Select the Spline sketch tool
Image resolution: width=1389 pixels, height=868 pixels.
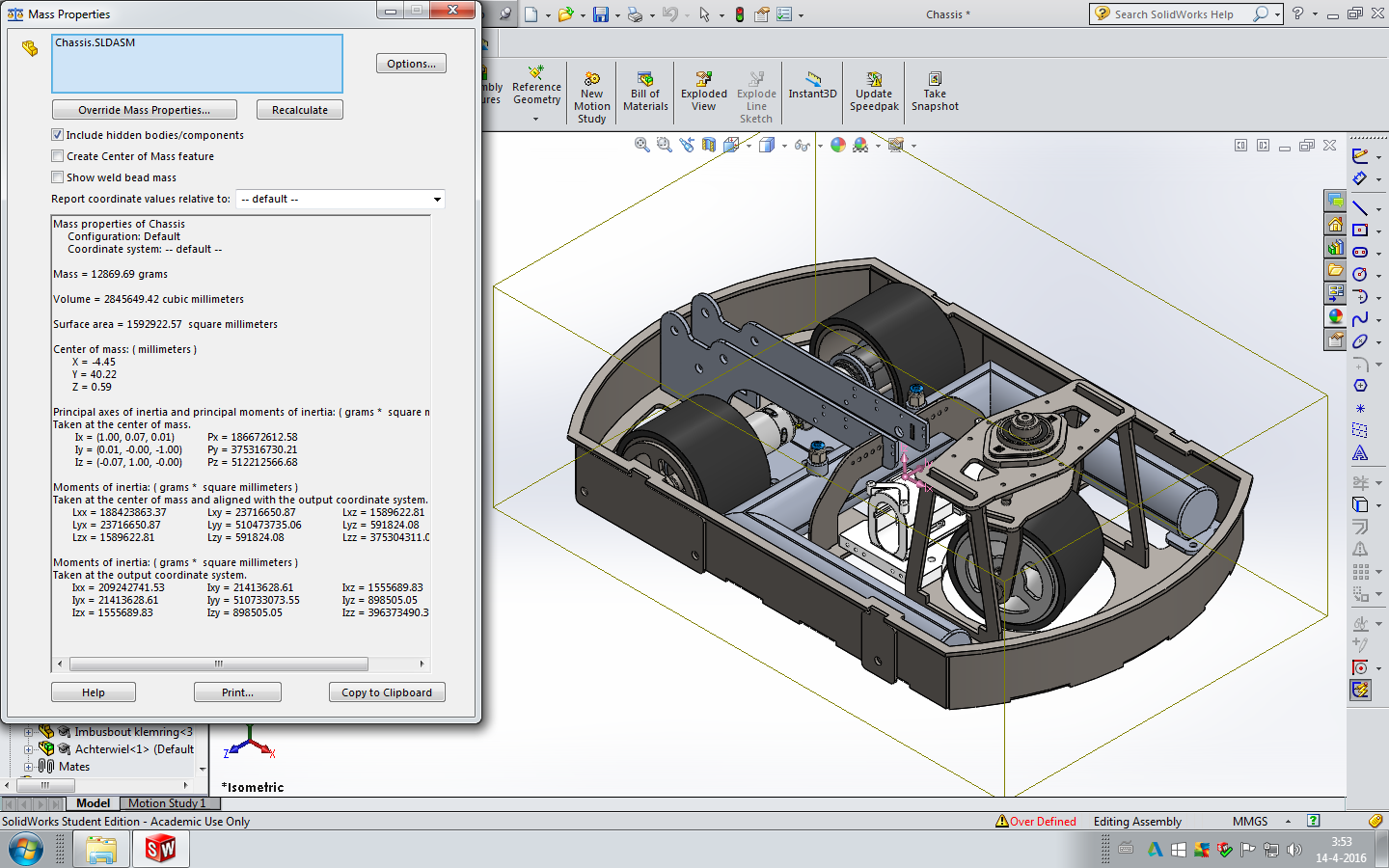(x=1360, y=319)
